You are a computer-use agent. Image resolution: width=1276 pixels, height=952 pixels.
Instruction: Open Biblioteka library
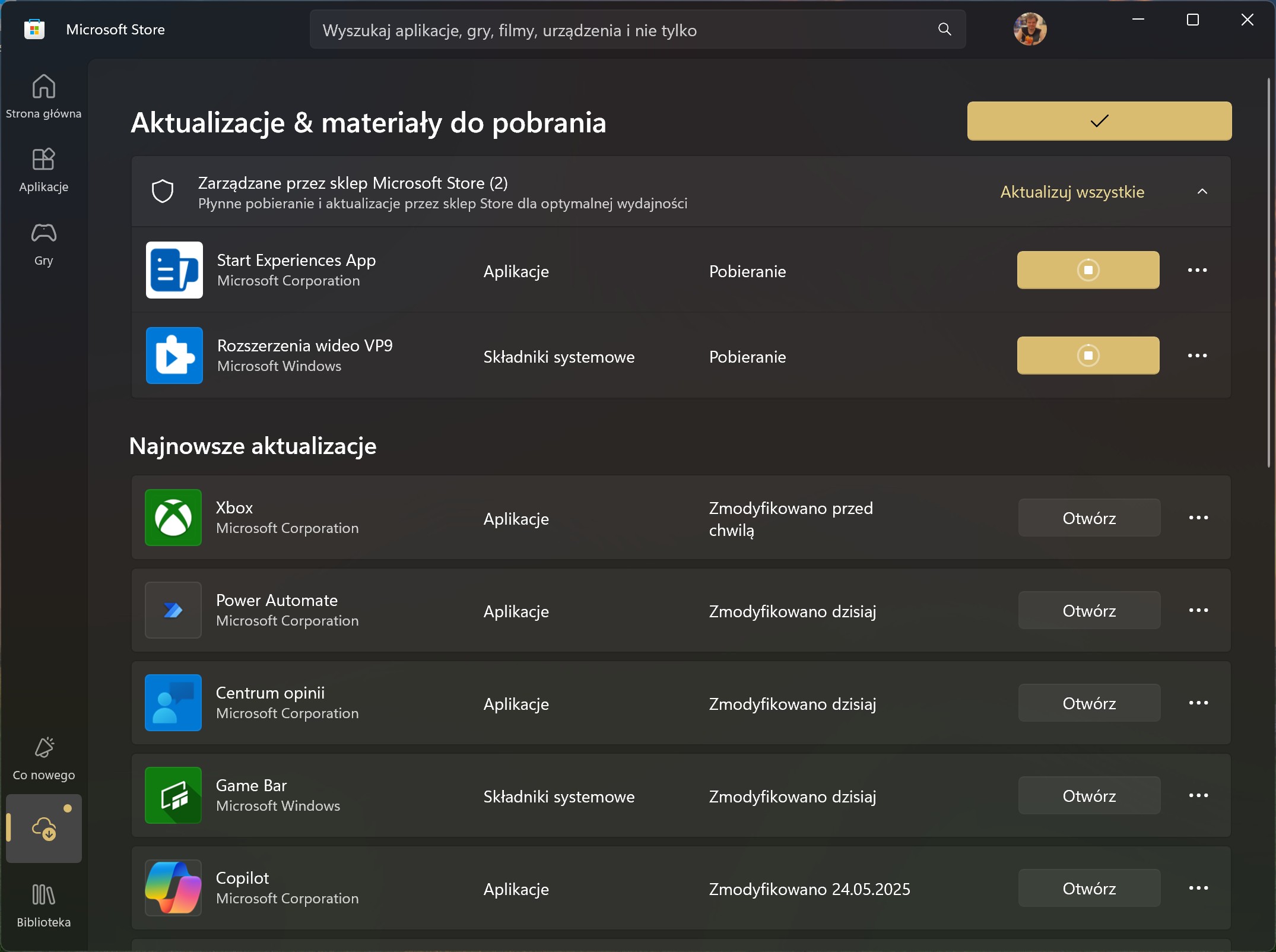(43, 906)
